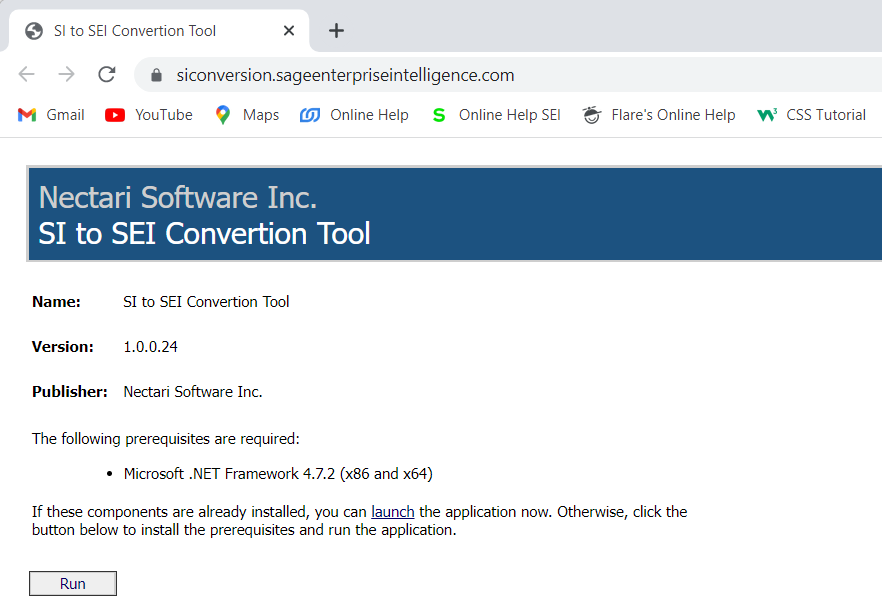Open the W3 CSS Tutorial bookmark icon
The height and width of the screenshot is (603, 882).
[x=767, y=114]
